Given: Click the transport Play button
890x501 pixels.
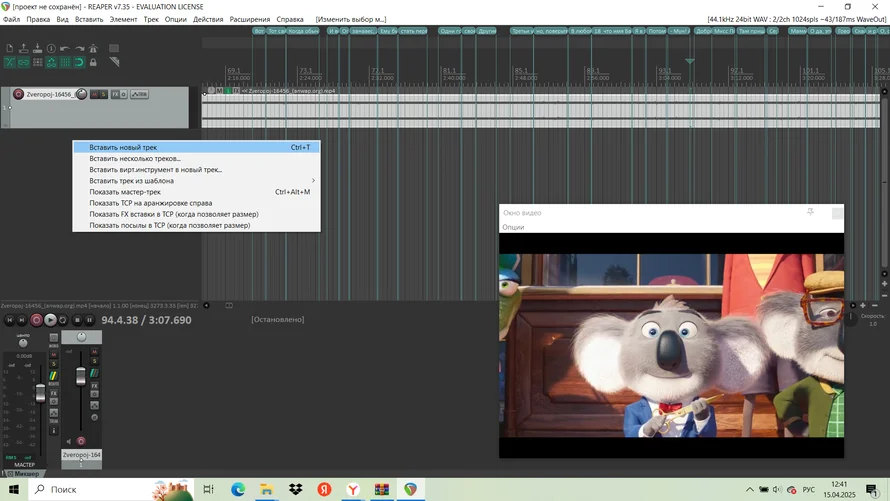Looking at the screenshot, I should coord(50,320).
